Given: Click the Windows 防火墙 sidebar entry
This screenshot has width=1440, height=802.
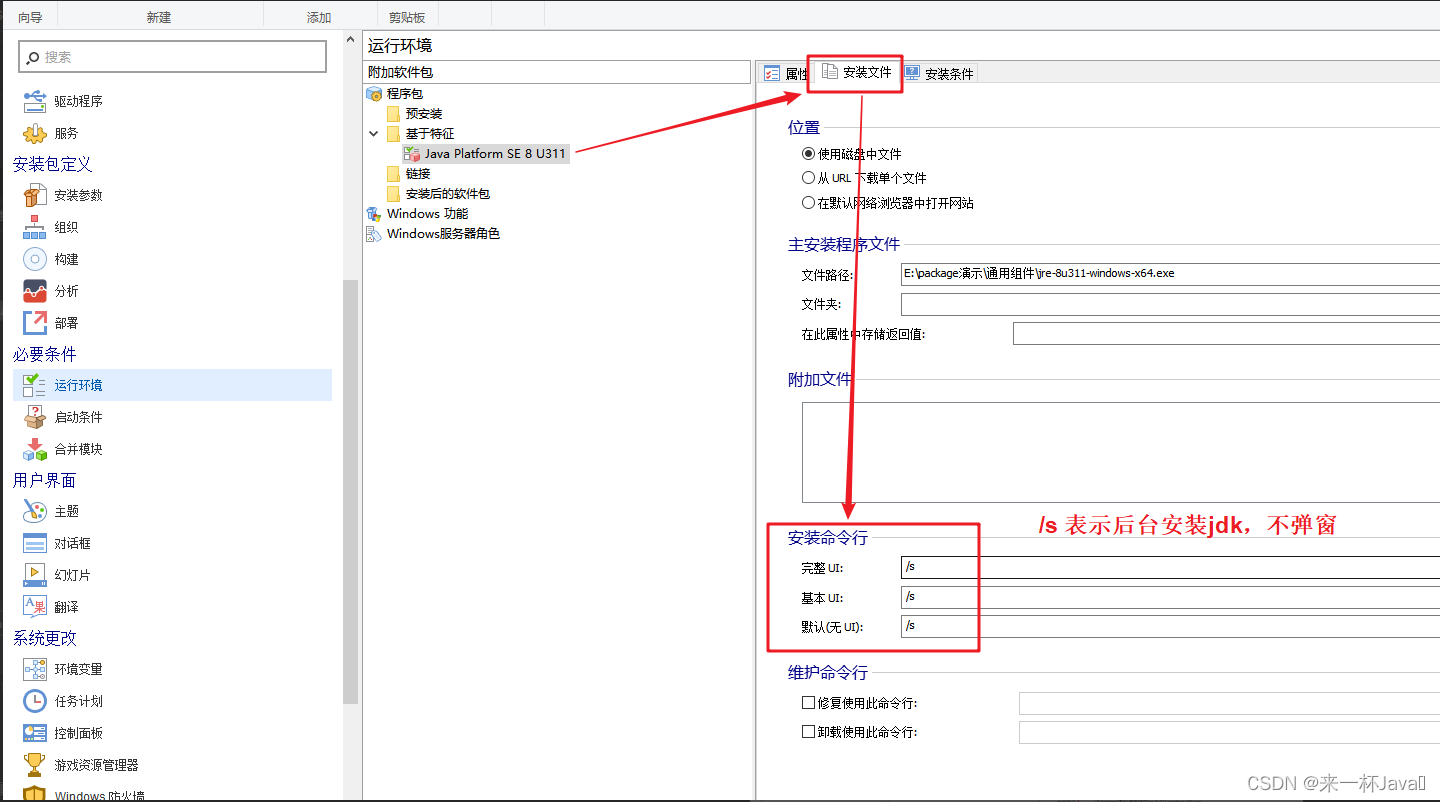Looking at the screenshot, I should tap(100, 795).
